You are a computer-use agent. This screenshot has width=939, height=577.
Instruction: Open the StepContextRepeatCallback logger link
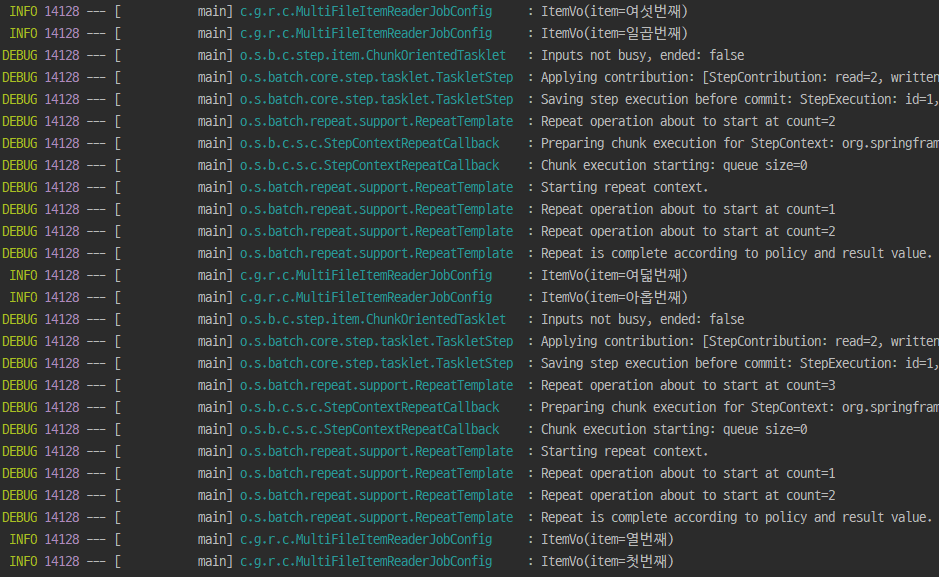[x=370, y=143]
